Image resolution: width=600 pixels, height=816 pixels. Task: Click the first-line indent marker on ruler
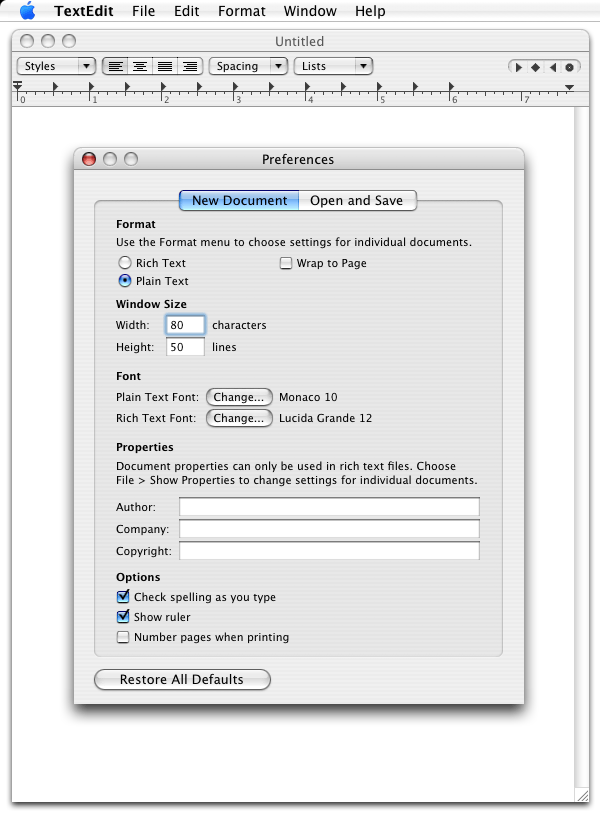pyautogui.click(x=18, y=84)
